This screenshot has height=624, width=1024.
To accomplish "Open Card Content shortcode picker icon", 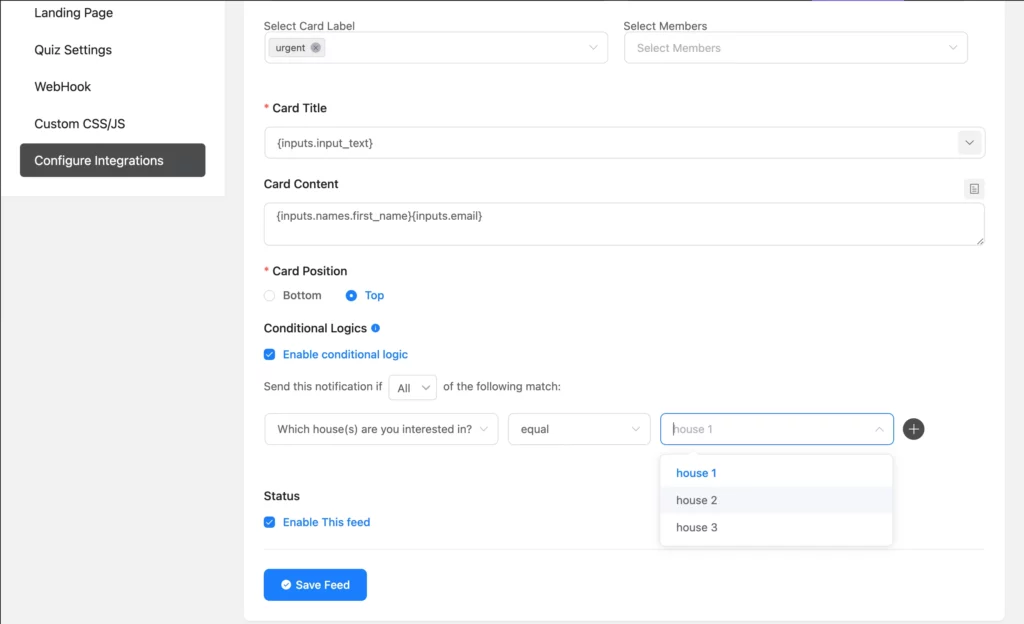I will click(x=974, y=189).
